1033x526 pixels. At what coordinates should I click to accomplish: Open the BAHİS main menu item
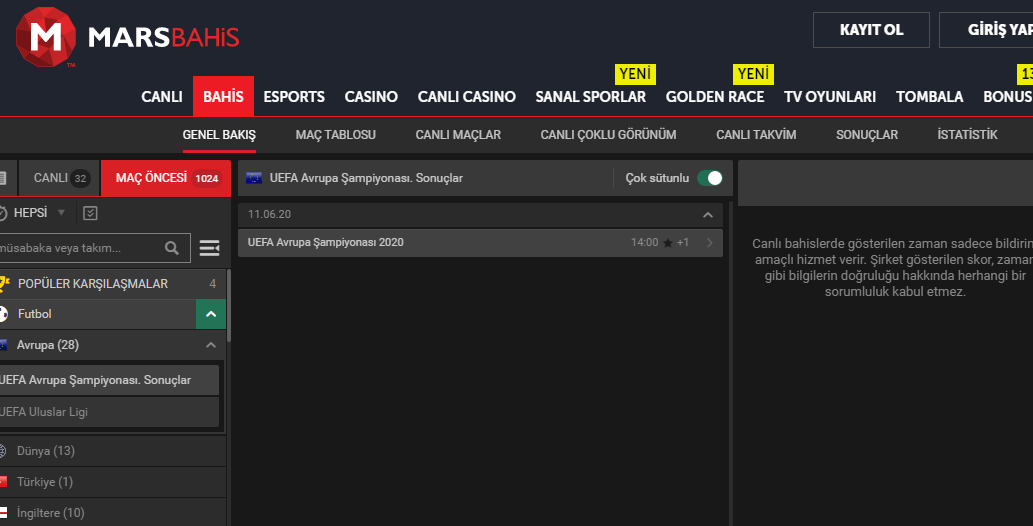[x=223, y=97]
